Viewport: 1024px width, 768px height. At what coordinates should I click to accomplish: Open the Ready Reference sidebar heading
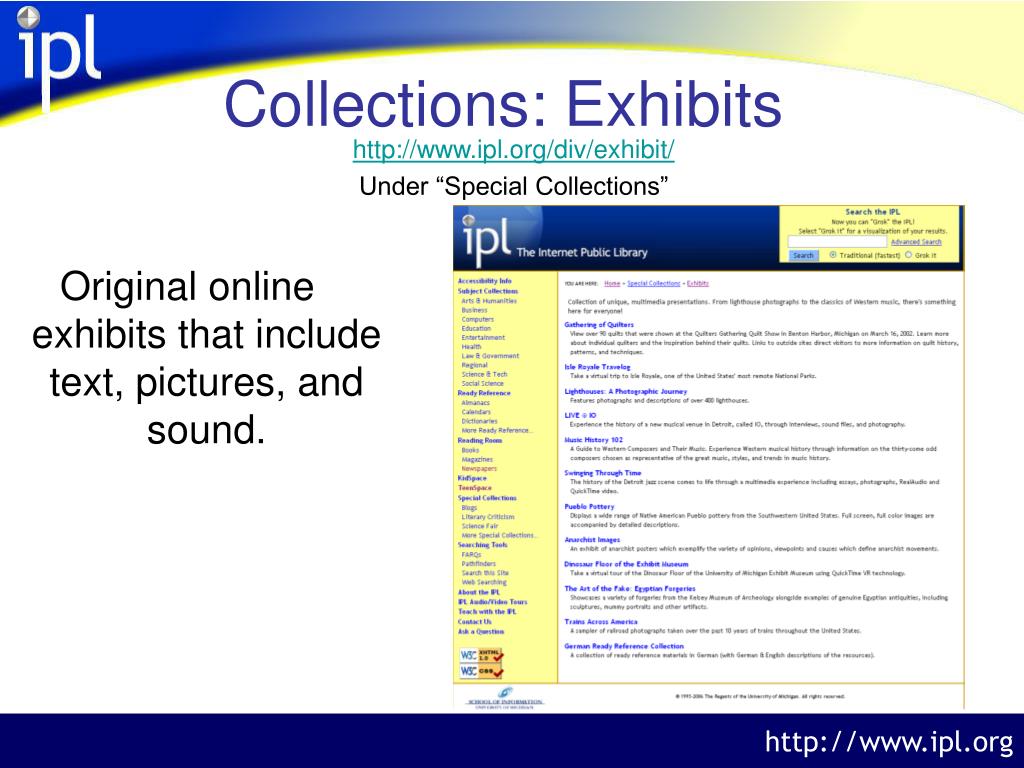[484, 393]
